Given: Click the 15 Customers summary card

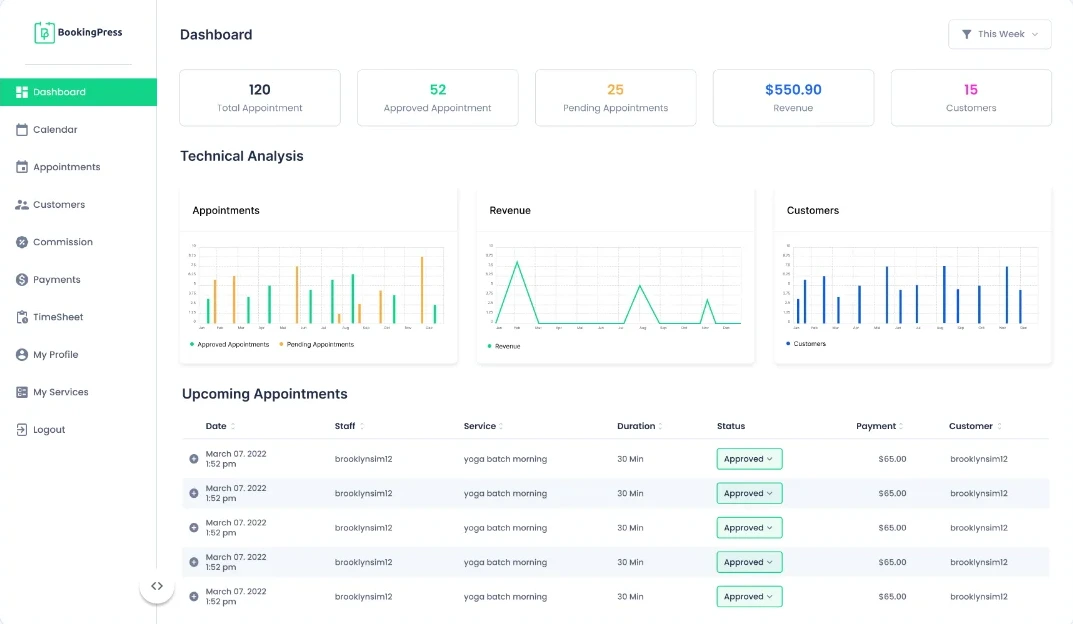Looking at the screenshot, I should 971,98.
